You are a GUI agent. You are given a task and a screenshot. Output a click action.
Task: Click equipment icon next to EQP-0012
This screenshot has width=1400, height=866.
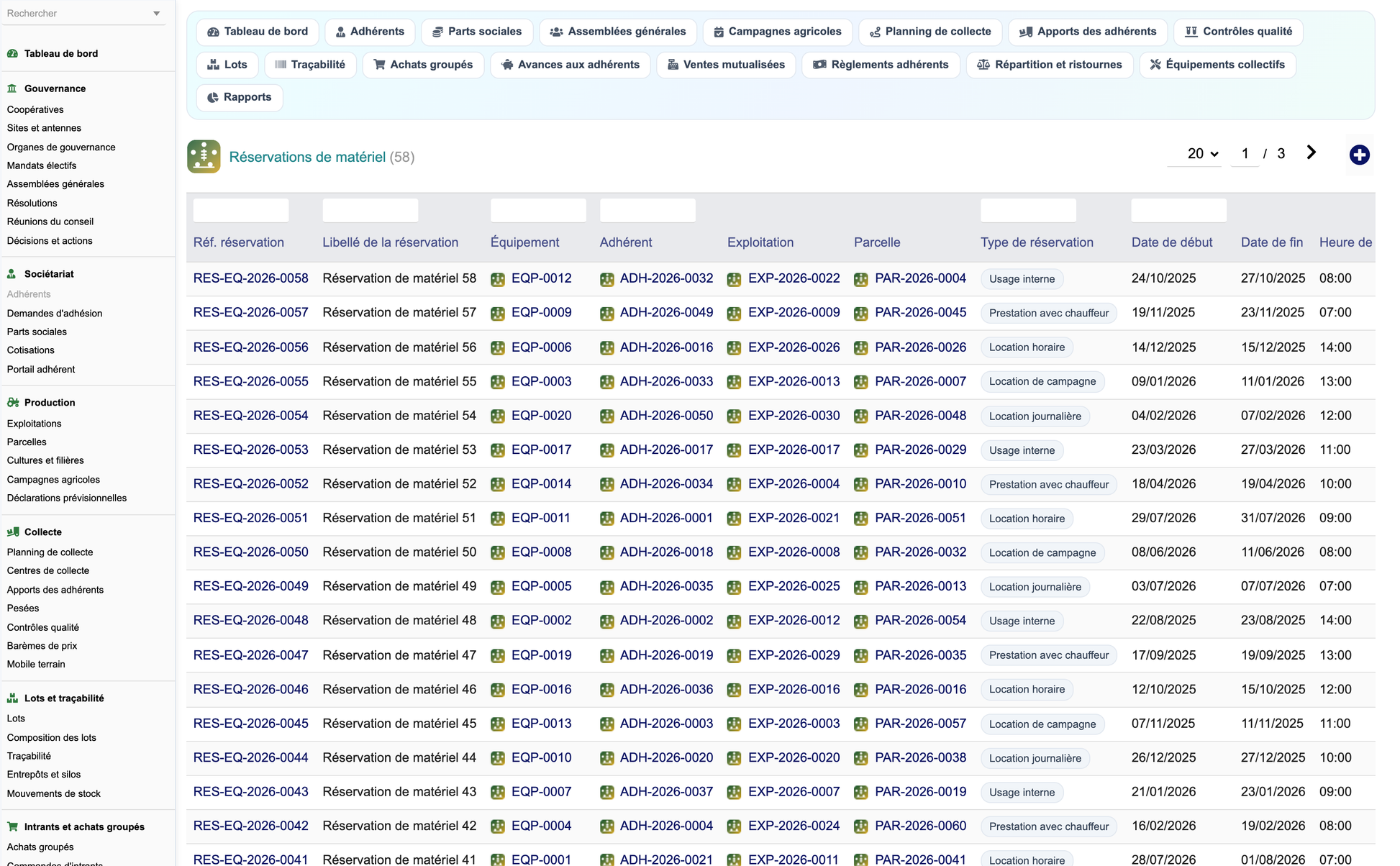(x=498, y=280)
